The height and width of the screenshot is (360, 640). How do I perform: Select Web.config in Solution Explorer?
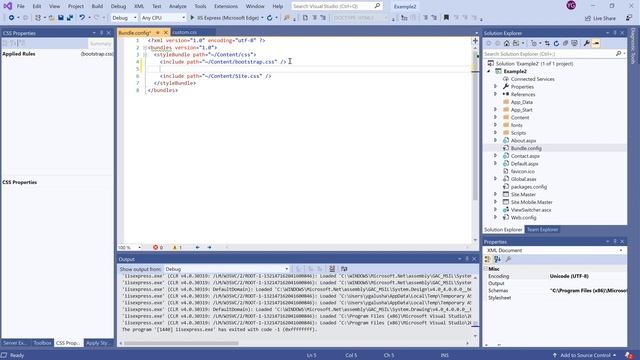tap(523, 218)
